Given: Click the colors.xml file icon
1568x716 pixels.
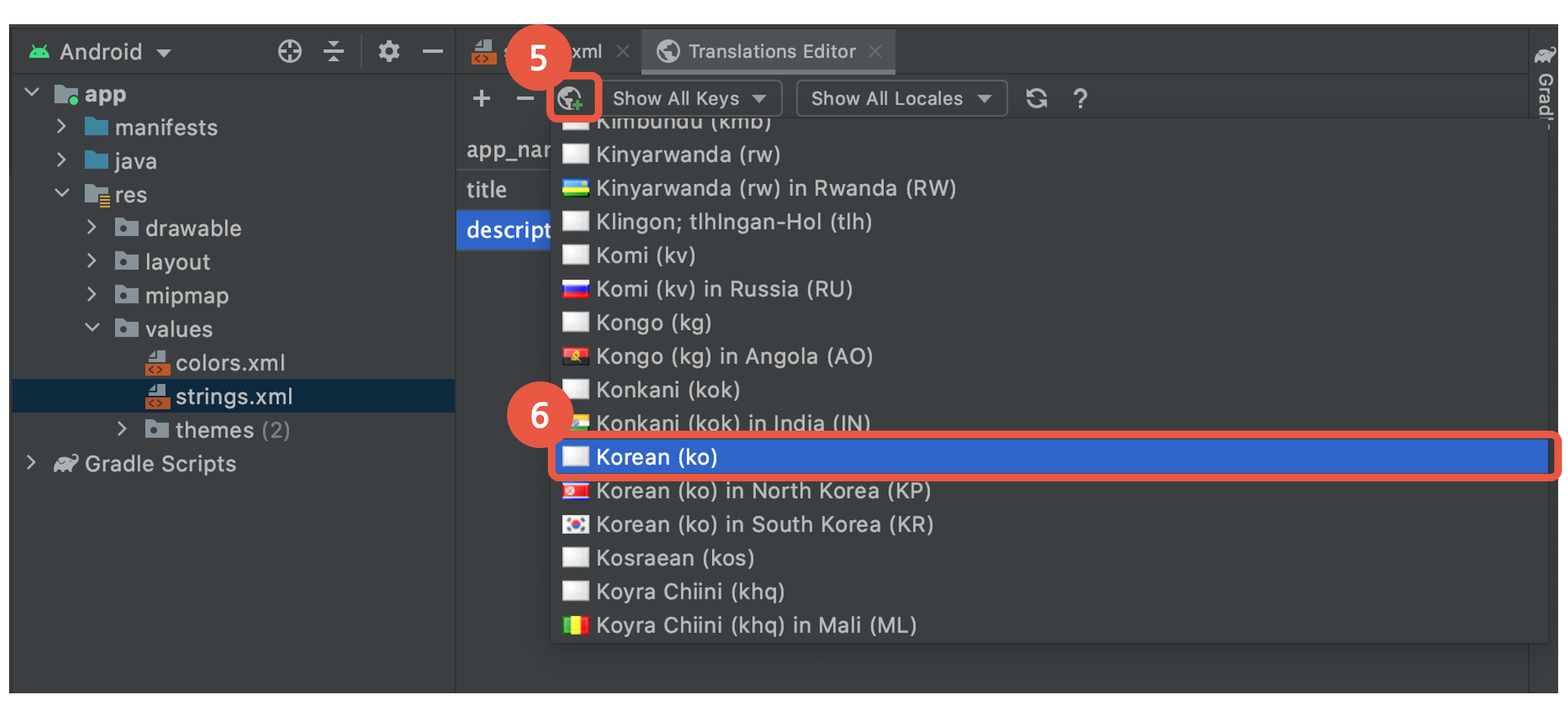Looking at the screenshot, I should [x=157, y=363].
